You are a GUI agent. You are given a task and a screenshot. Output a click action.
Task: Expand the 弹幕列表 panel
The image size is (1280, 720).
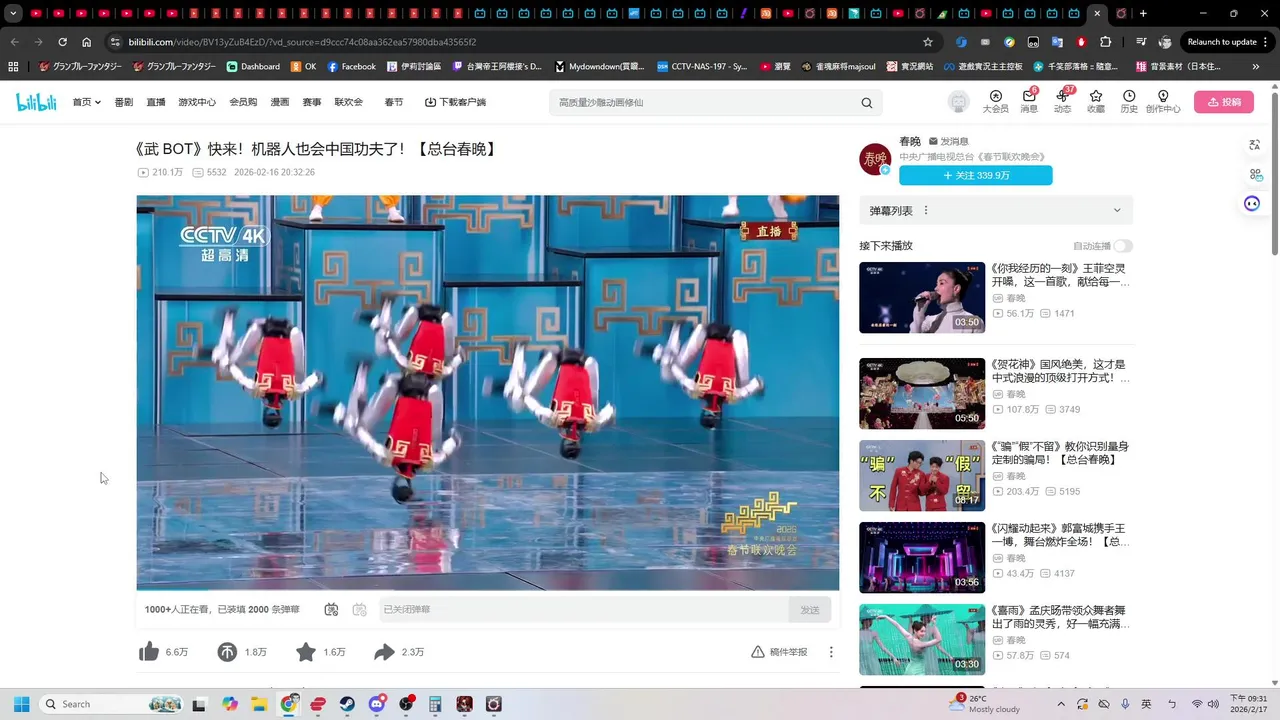tap(1117, 210)
